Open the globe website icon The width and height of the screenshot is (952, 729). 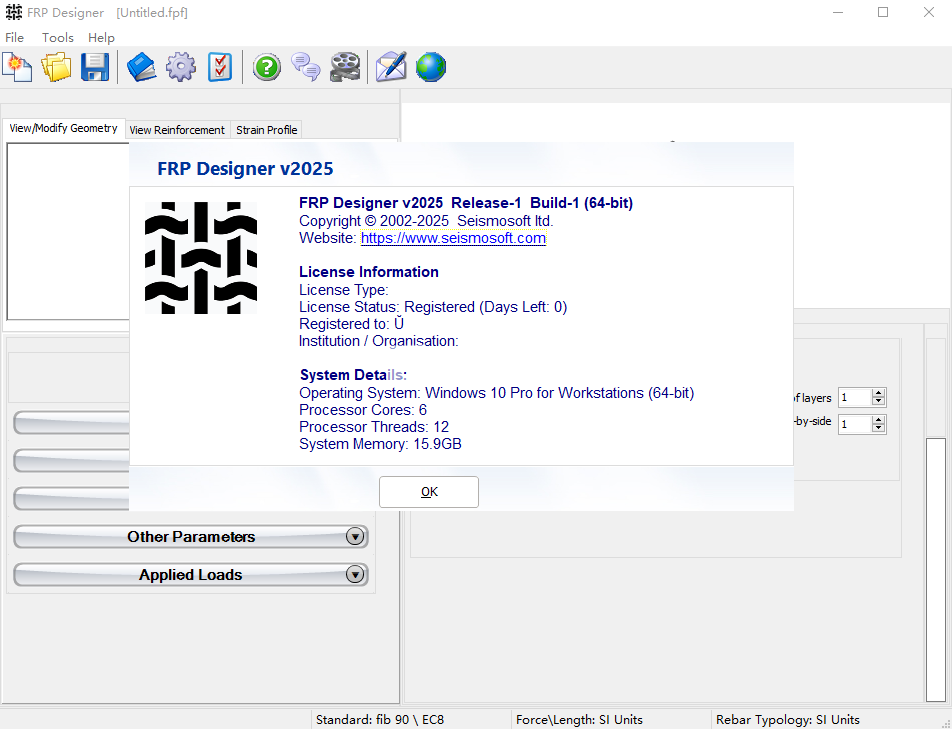click(431, 67)
